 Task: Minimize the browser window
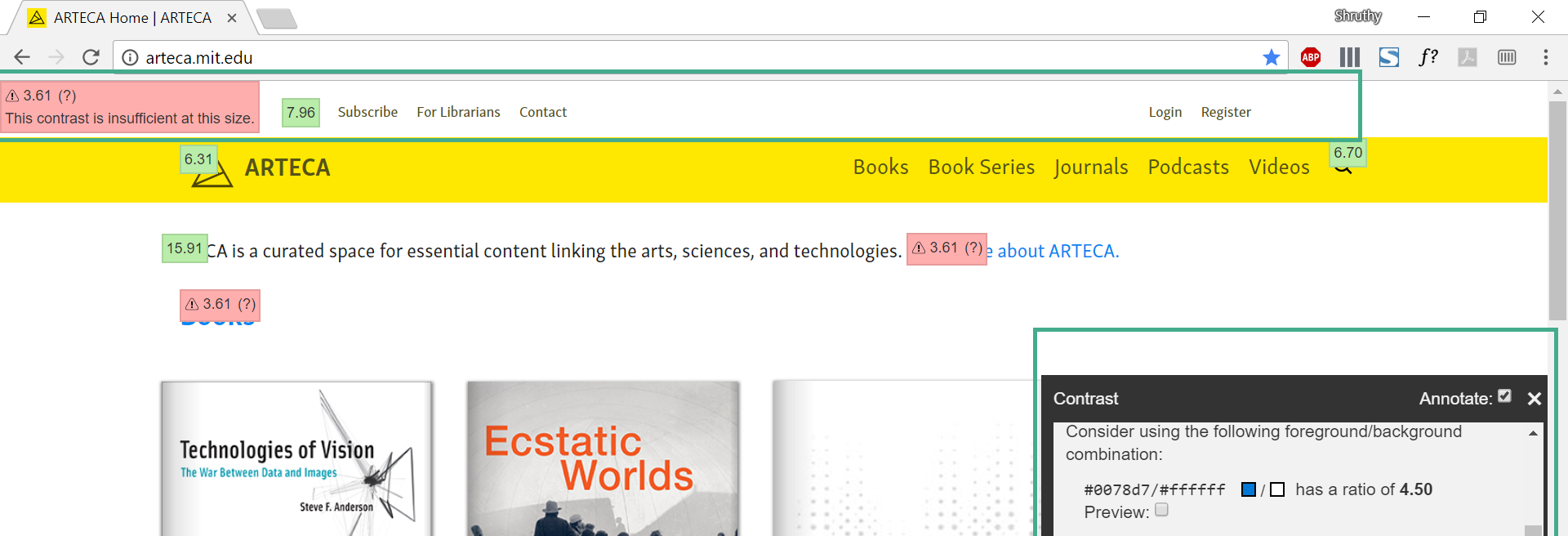1423,16
